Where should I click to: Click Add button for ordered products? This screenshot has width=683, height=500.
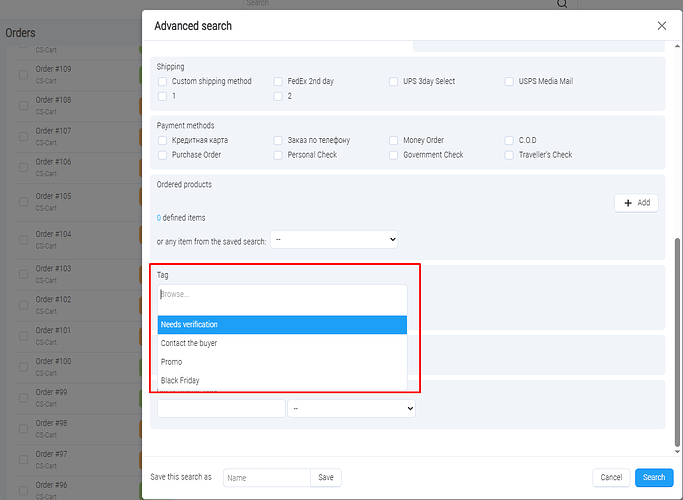[x=636, y=203]
